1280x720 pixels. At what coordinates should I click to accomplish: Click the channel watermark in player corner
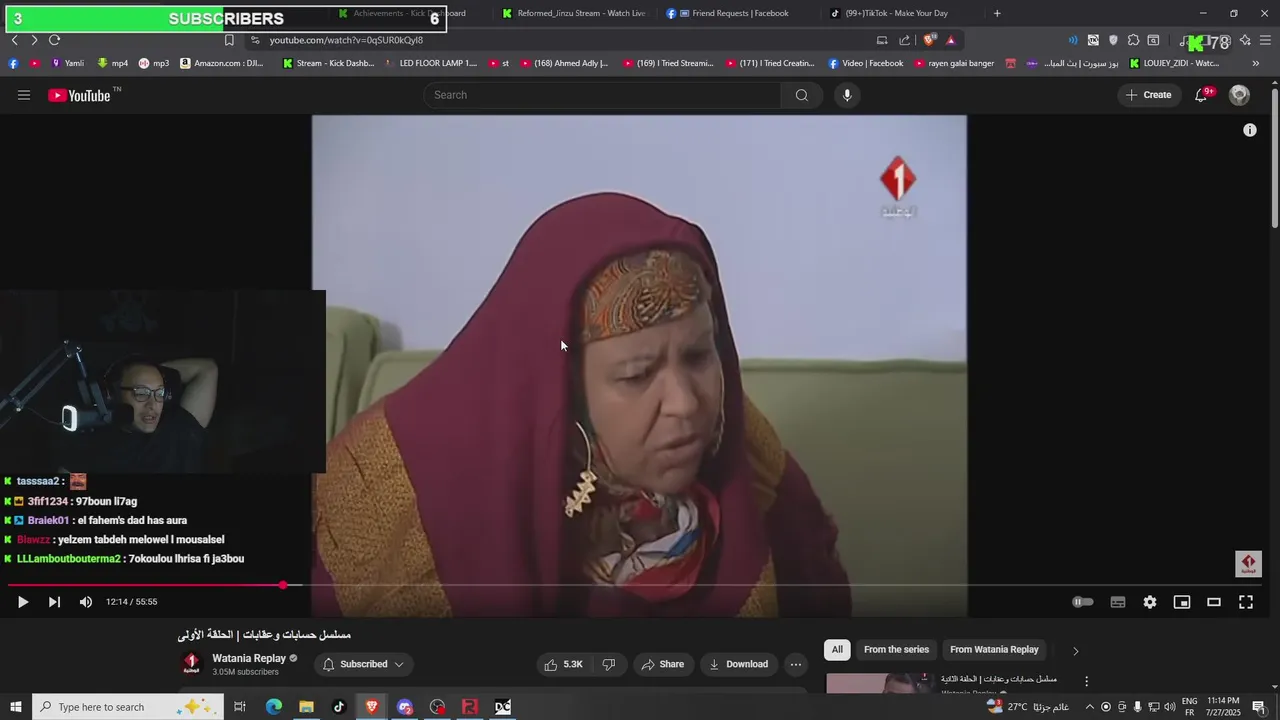coord(1248,564)
